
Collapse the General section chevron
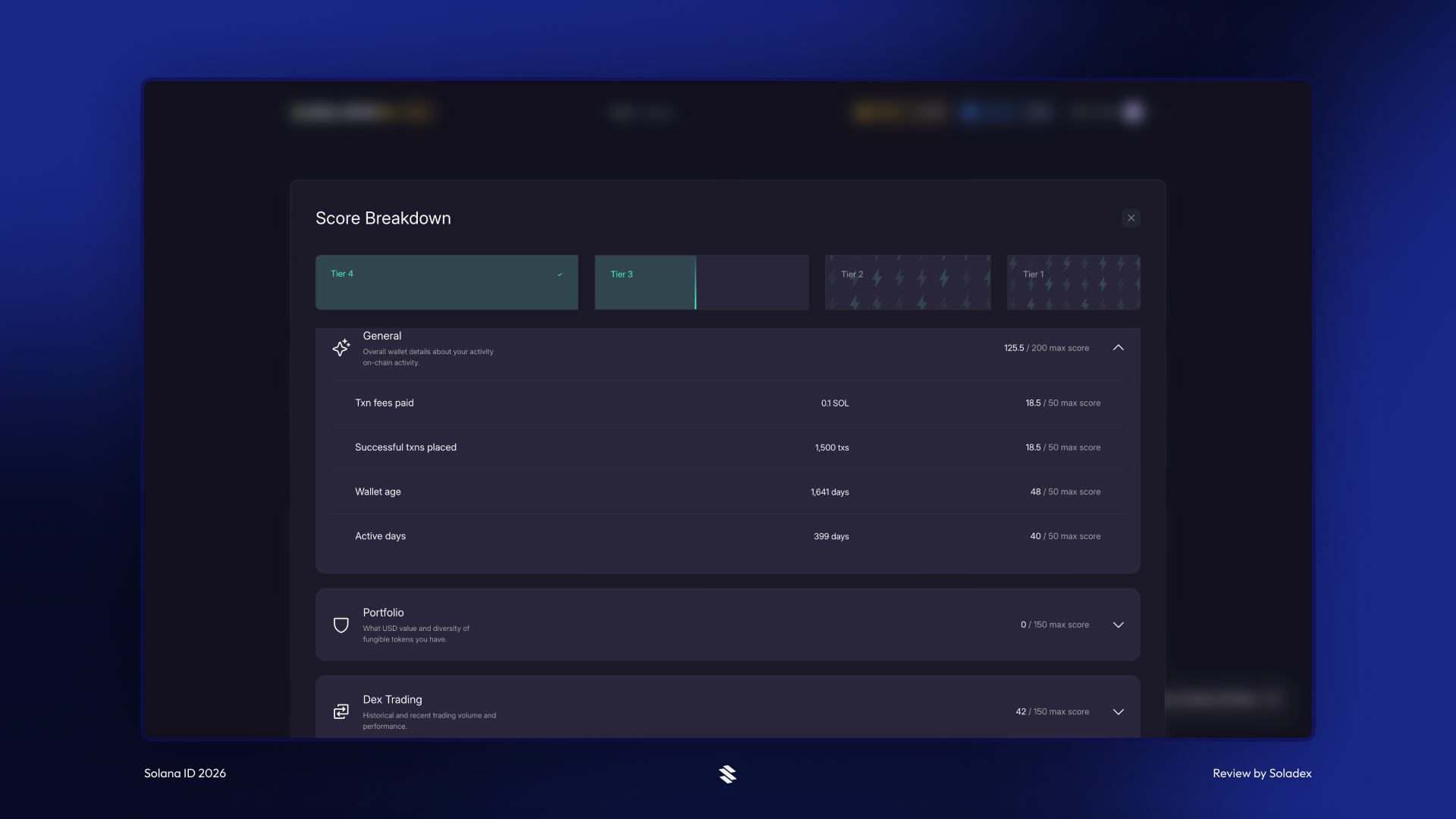point(1118,347)
